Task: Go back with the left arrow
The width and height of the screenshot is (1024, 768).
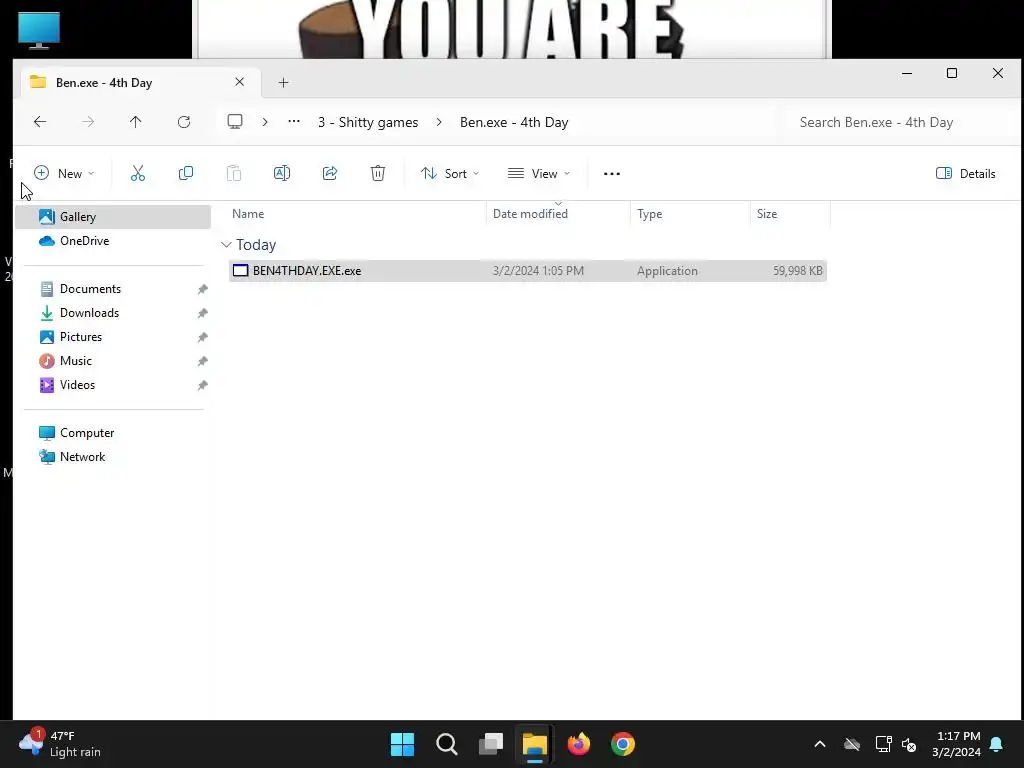Action: click(40, 121)
